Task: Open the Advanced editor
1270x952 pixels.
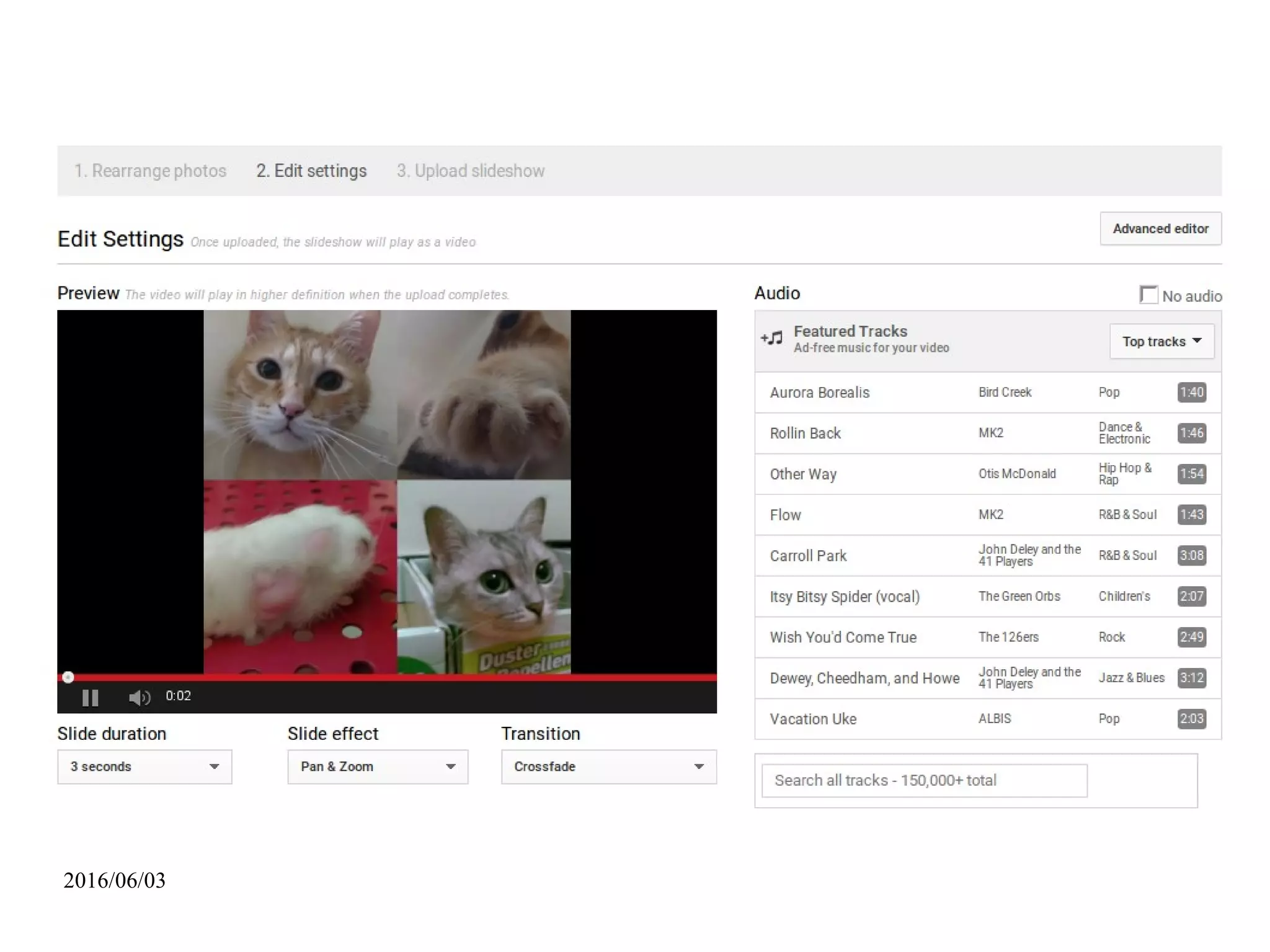Action: (1160, 228)
